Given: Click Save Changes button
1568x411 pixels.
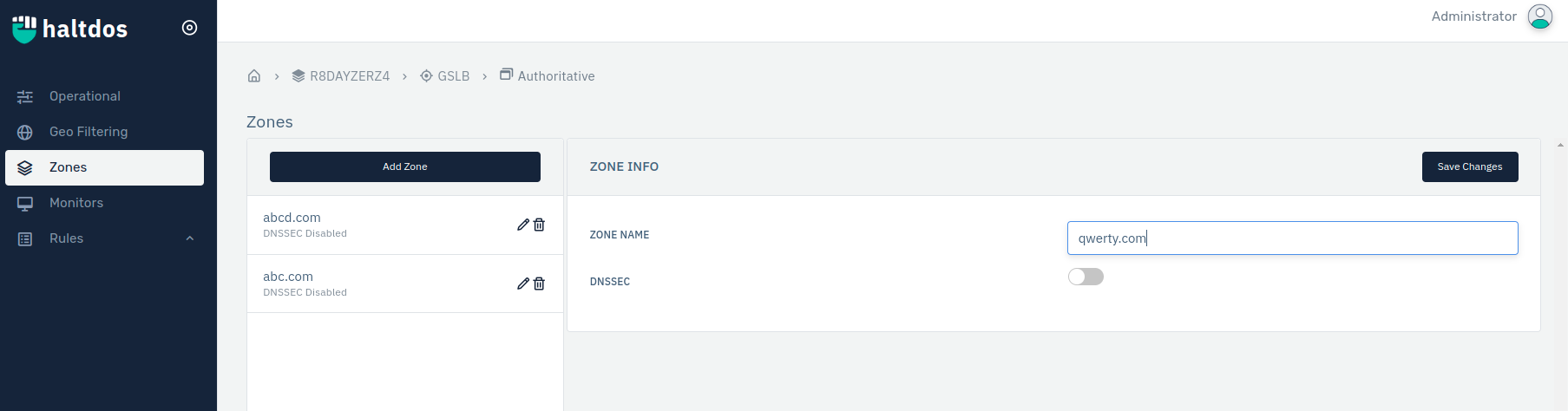Looking at the screenshot, I should (1470, 166).
